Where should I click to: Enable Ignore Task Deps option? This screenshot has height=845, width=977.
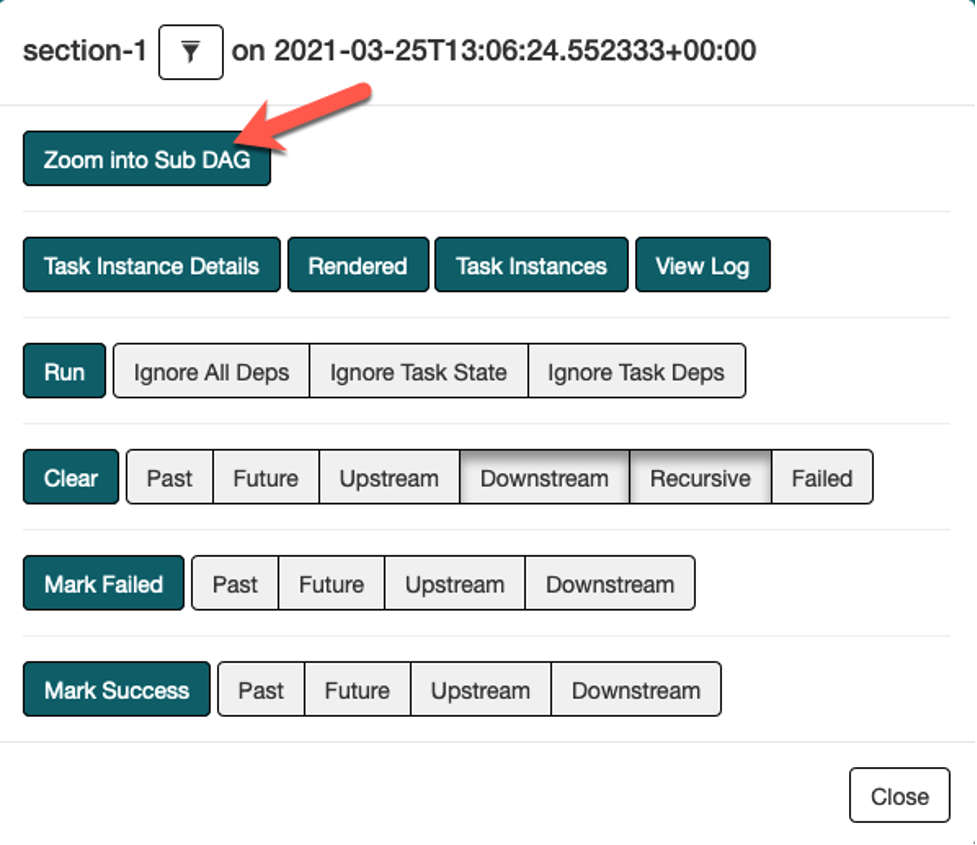pos(636,372)
